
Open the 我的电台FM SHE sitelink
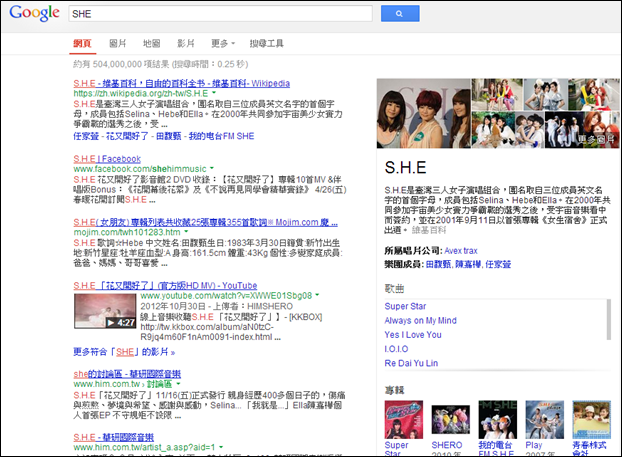click(x=221, y=136)
